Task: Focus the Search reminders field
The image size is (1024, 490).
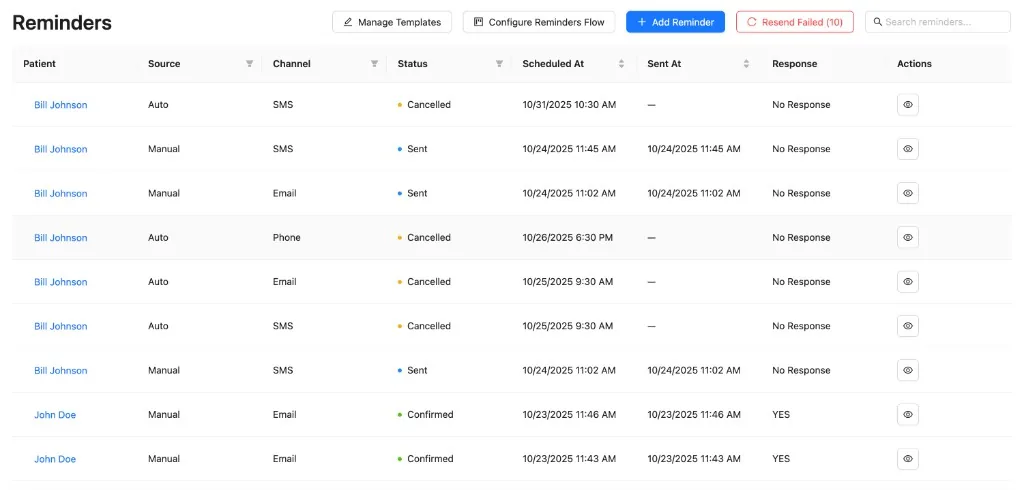Action: [x=938, y=22]
